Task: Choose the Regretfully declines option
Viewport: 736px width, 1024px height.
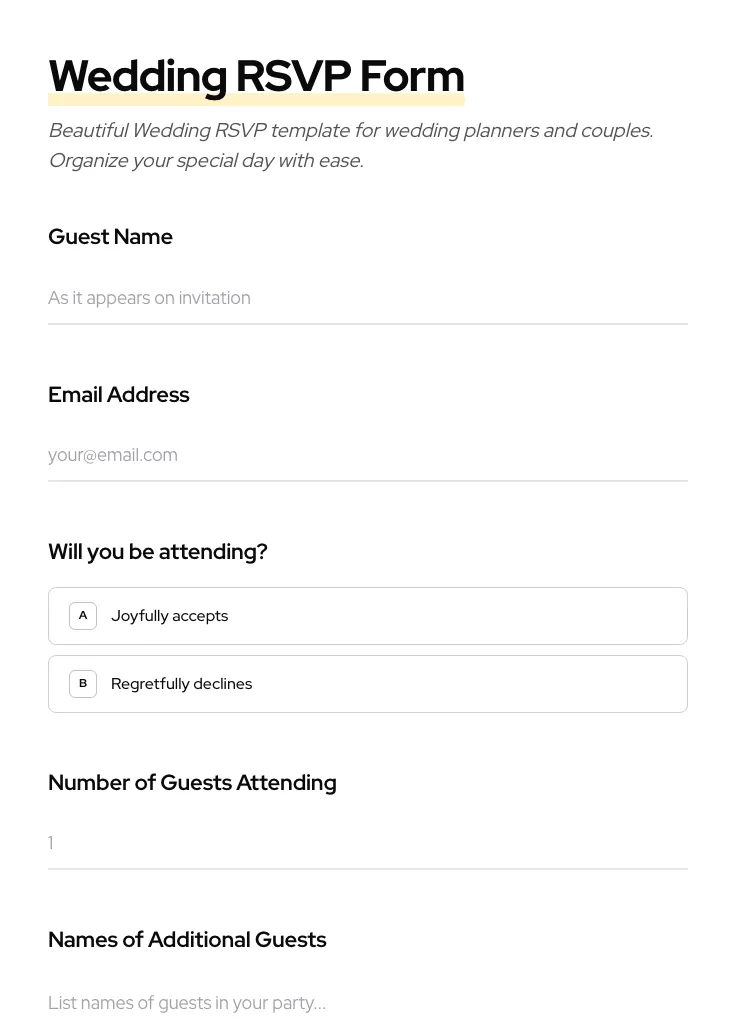Action: (367, 684)
